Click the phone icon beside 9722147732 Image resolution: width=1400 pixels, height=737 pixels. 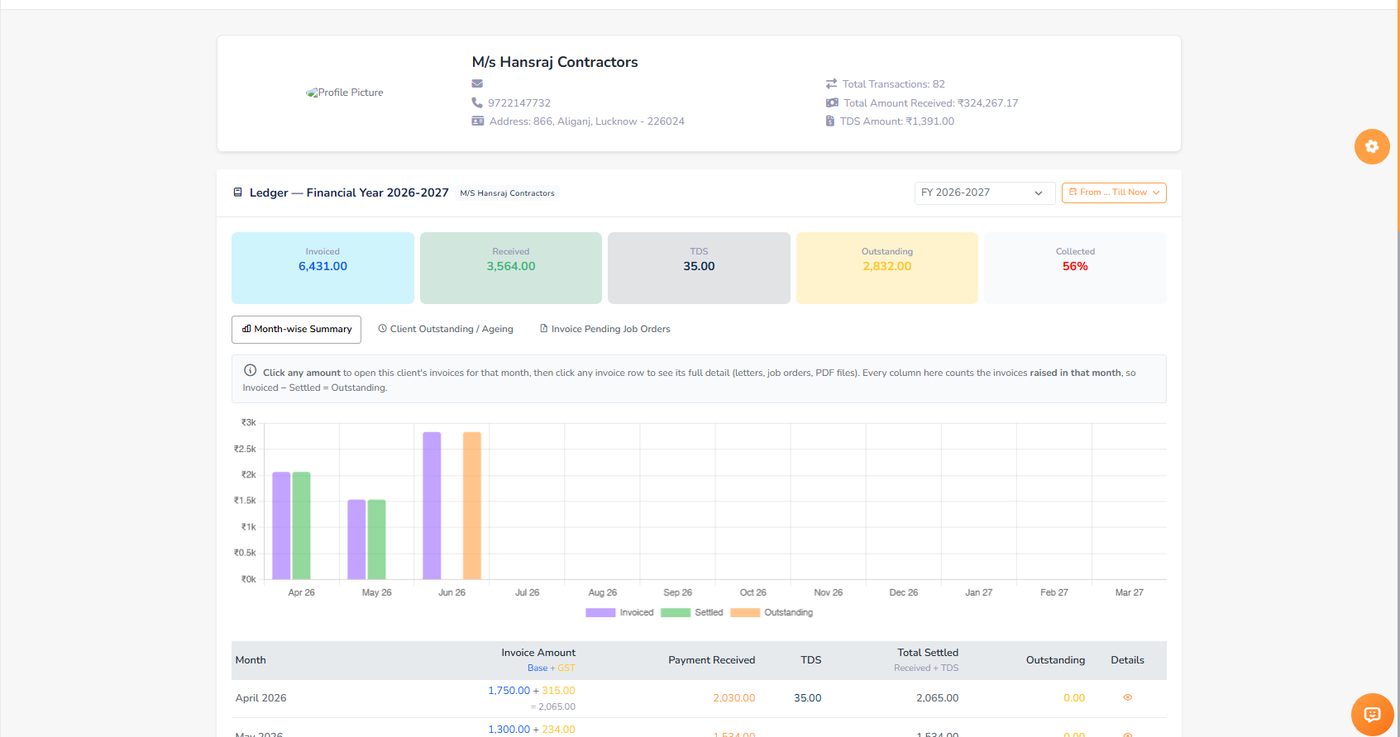477,103
